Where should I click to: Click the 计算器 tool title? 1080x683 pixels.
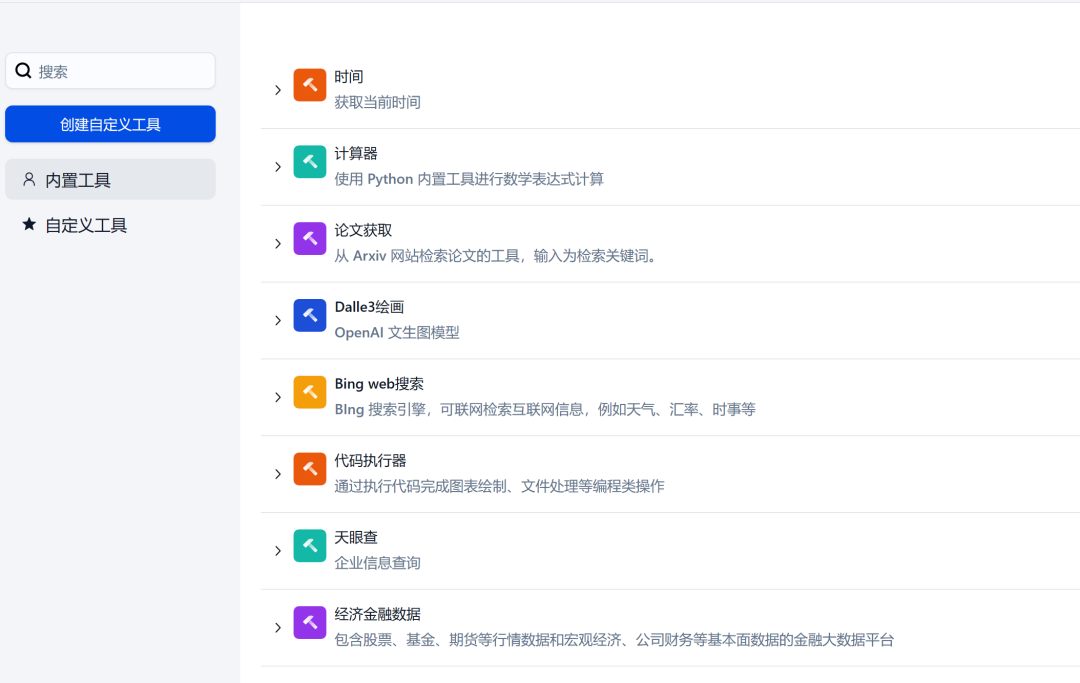pos(356,154)
